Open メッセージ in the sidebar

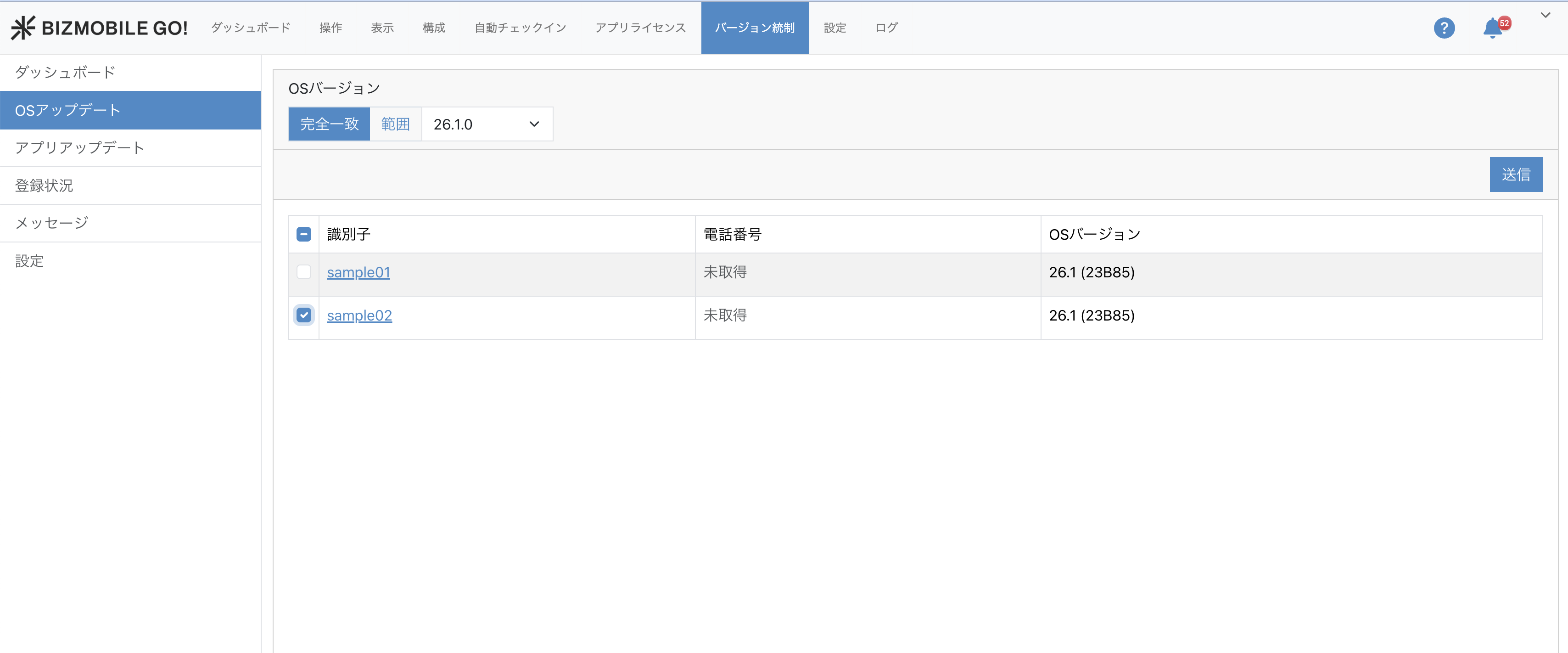coord(52,223)
